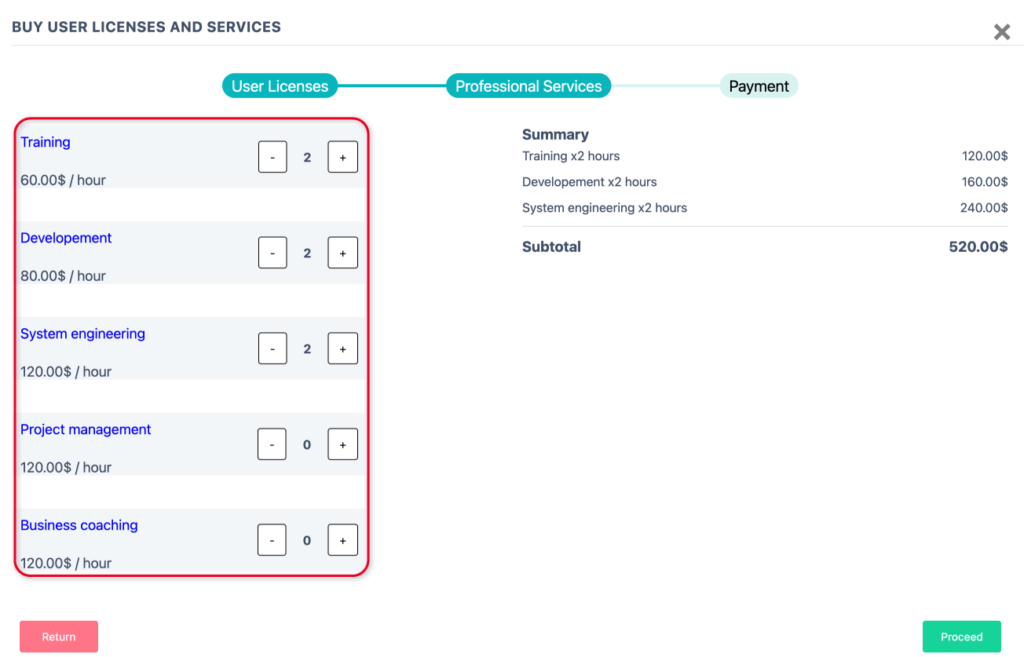Jump to the Payment step
Screen dimensions: 1024x657
(x=758, y=86)
